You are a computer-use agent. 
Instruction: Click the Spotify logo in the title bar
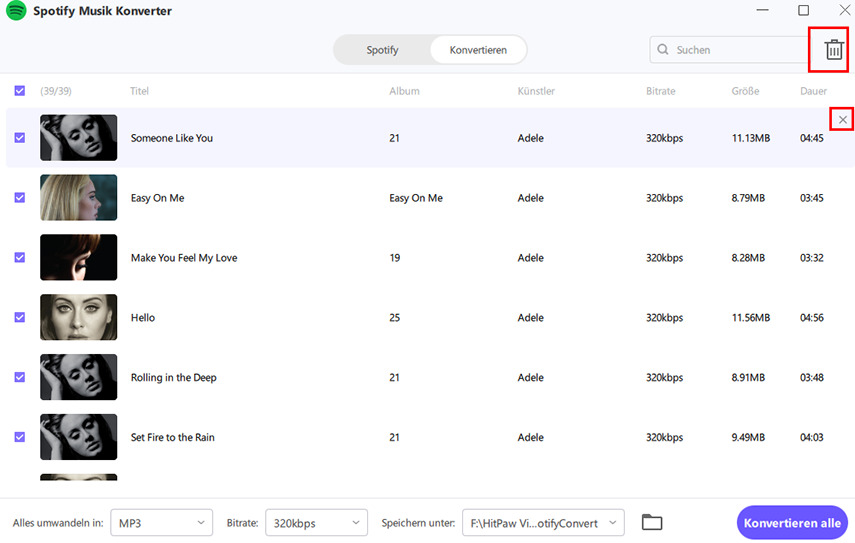tap(16, 10)
